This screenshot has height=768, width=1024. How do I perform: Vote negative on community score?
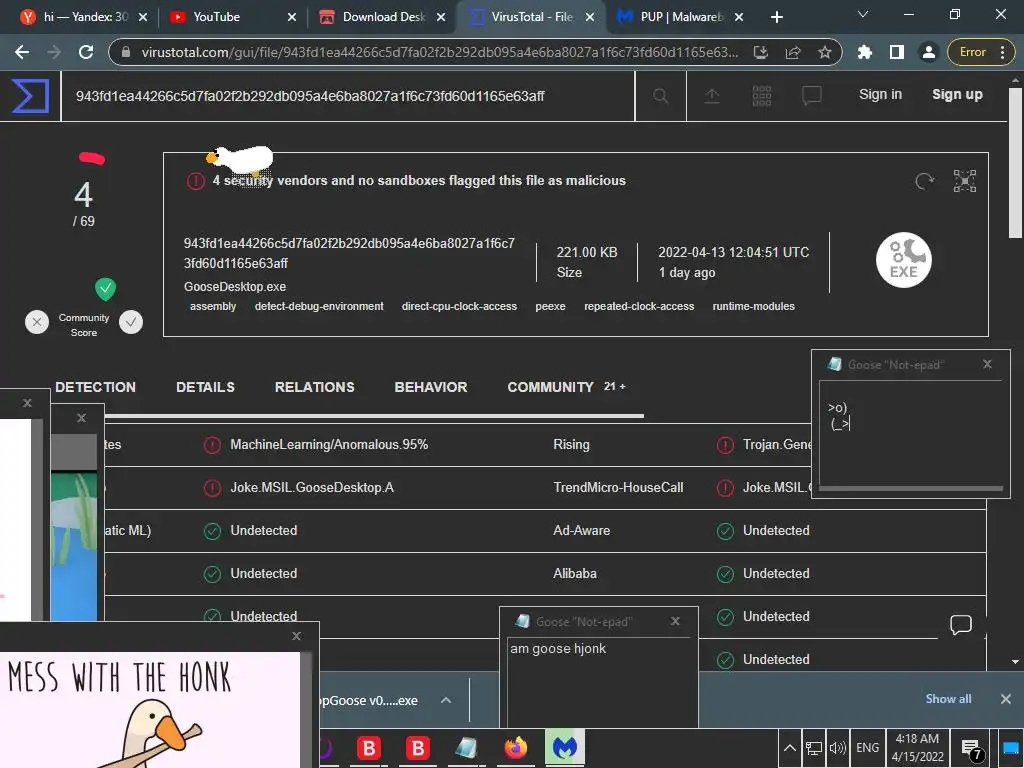click(37, 322)
